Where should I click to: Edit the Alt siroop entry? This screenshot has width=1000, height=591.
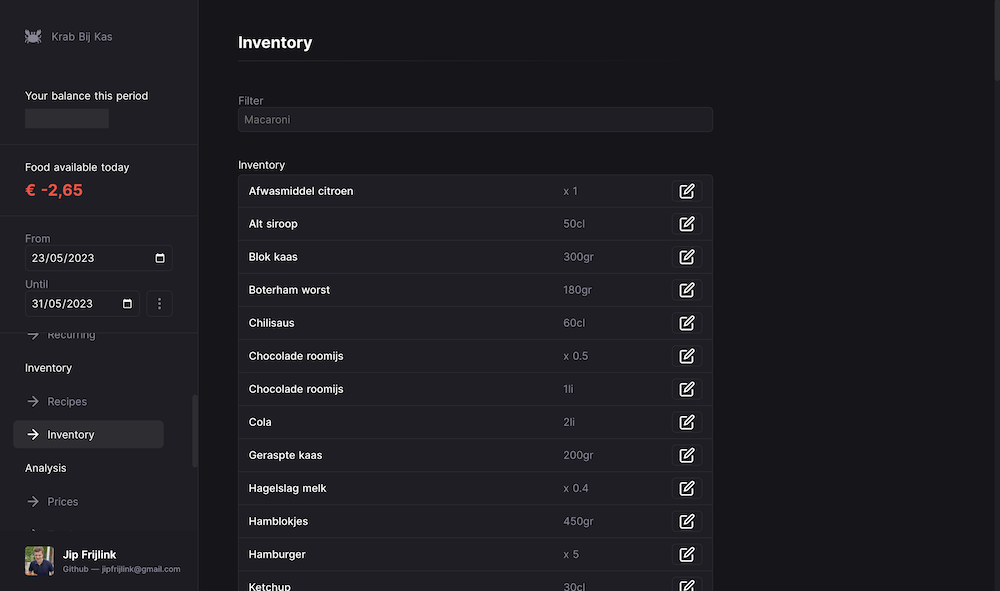point(686,224)
